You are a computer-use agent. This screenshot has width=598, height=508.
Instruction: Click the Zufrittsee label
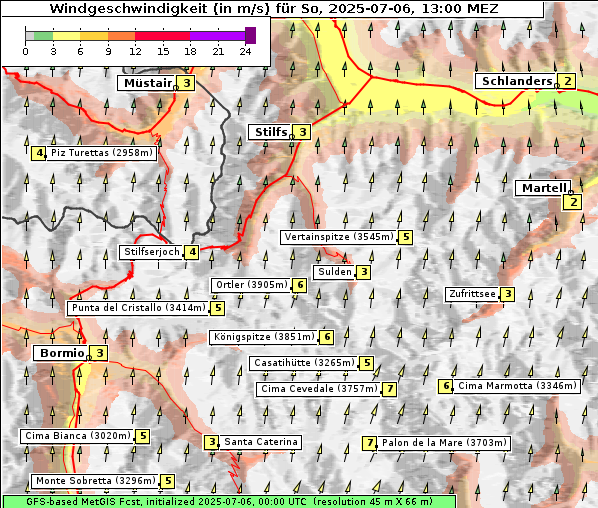tap(472, 294)
